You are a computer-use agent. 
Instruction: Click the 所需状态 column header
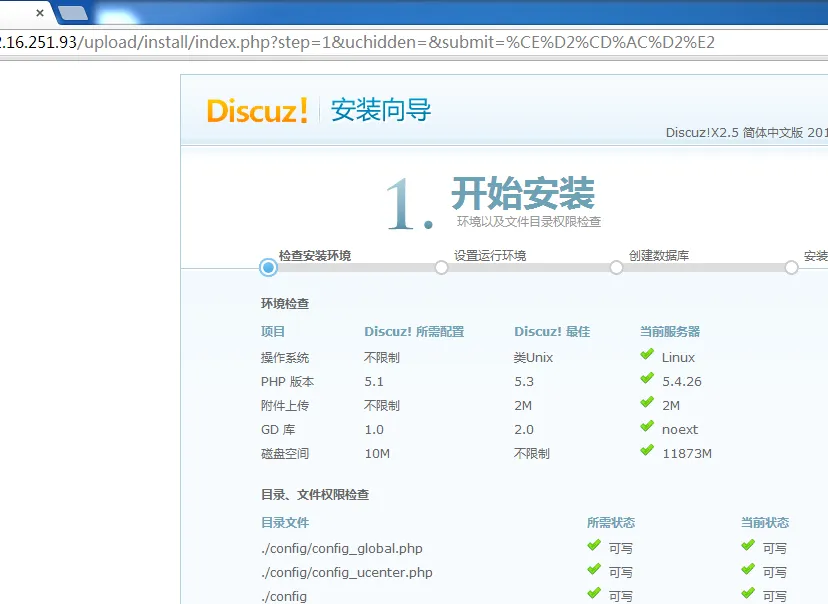click(x=611, y=523)
